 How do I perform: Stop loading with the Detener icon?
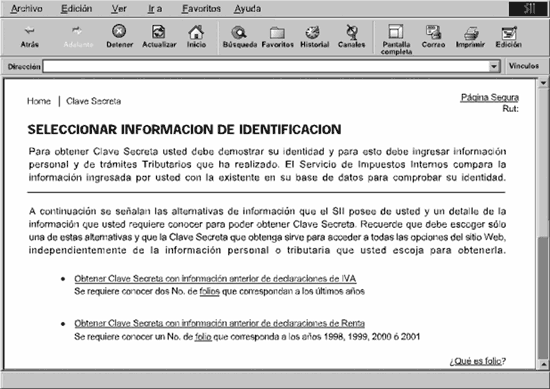pyautogui.click(x=119, y=36)
